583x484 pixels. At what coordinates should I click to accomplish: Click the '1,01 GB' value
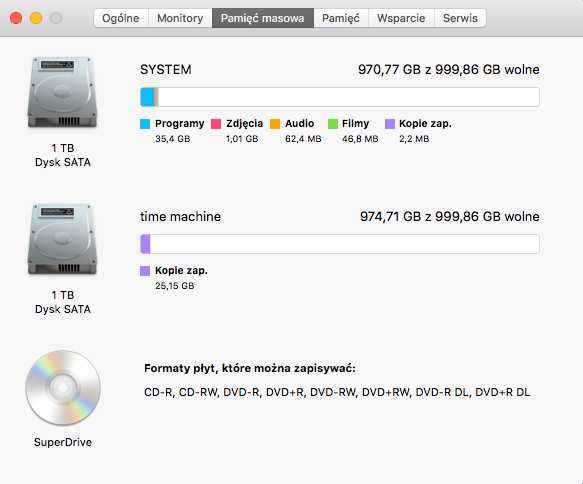pyautogui.click(x=242, y=139)
